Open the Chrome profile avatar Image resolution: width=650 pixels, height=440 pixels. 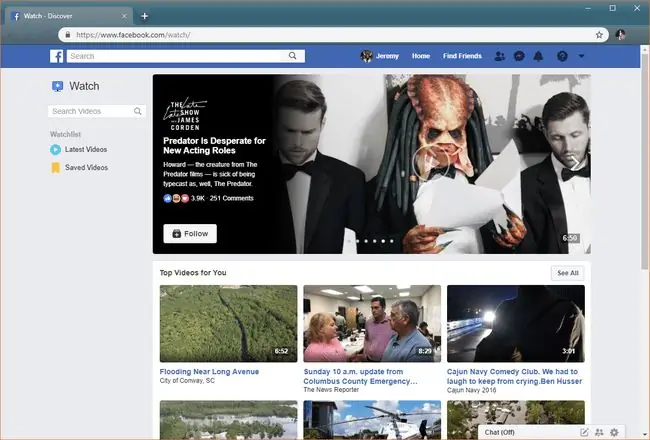tap(621, 35)
